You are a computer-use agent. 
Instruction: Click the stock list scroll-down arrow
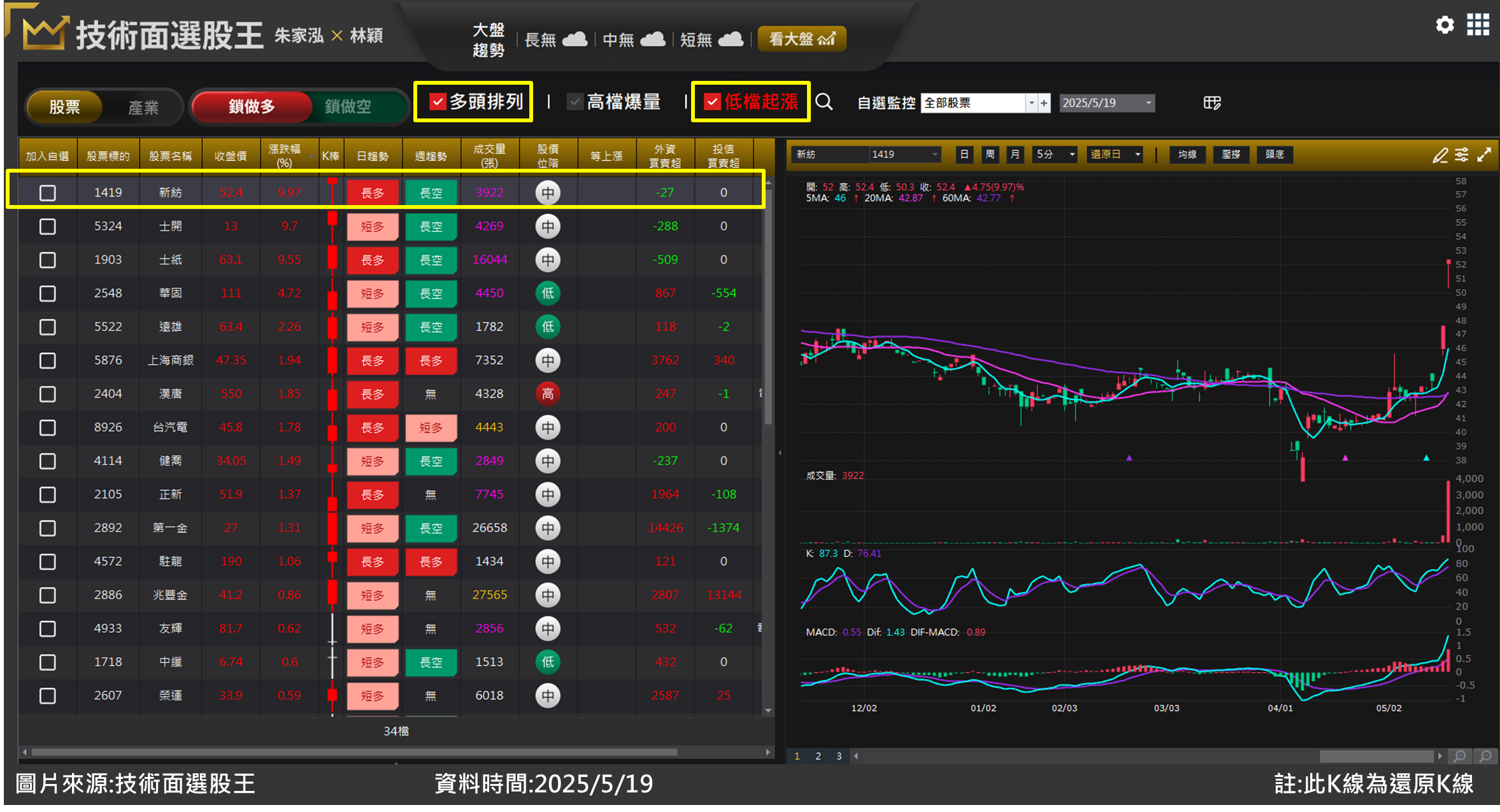pyautogui.click(x=768, y=710)
